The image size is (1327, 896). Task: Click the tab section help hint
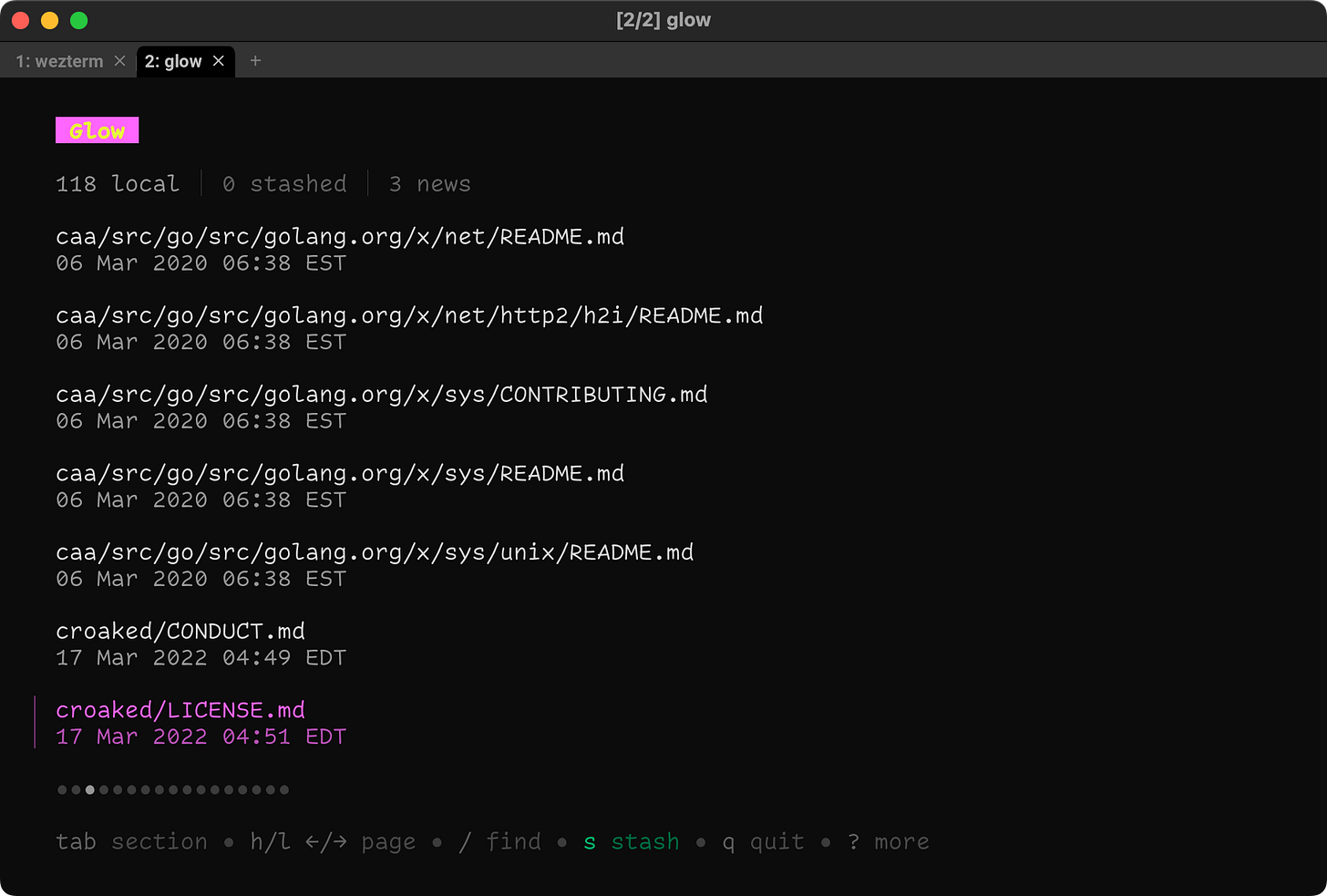pyautogui.click(x=132, y=842)
